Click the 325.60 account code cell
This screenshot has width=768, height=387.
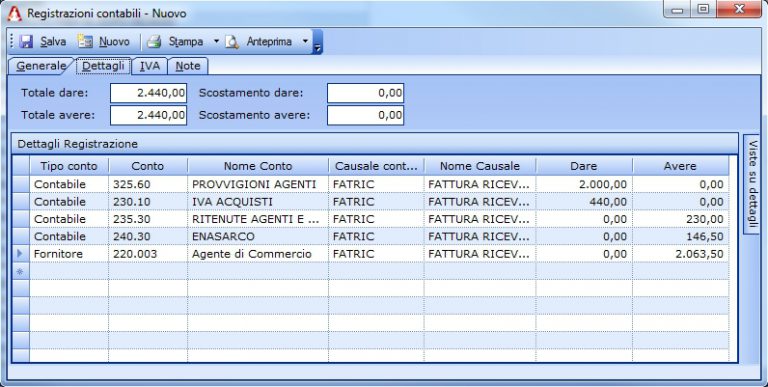click(148, 184)
